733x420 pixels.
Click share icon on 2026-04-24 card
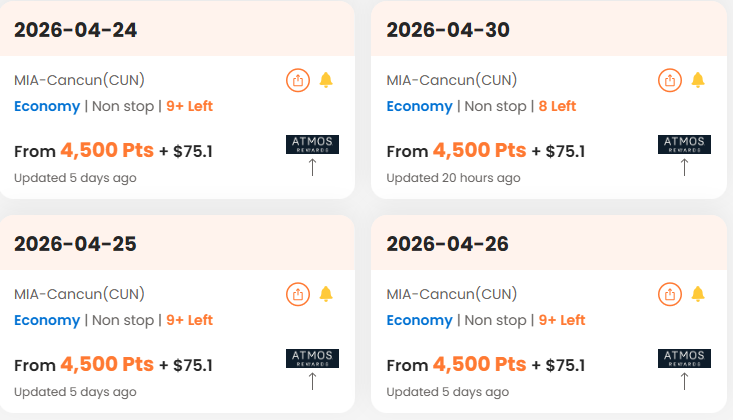[x=297, y=80]
